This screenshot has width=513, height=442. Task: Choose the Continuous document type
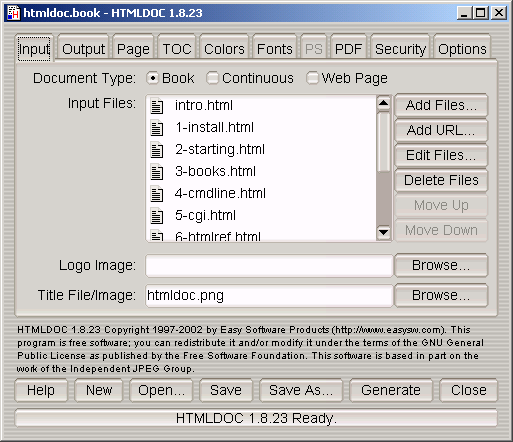[x=212, y=78]
